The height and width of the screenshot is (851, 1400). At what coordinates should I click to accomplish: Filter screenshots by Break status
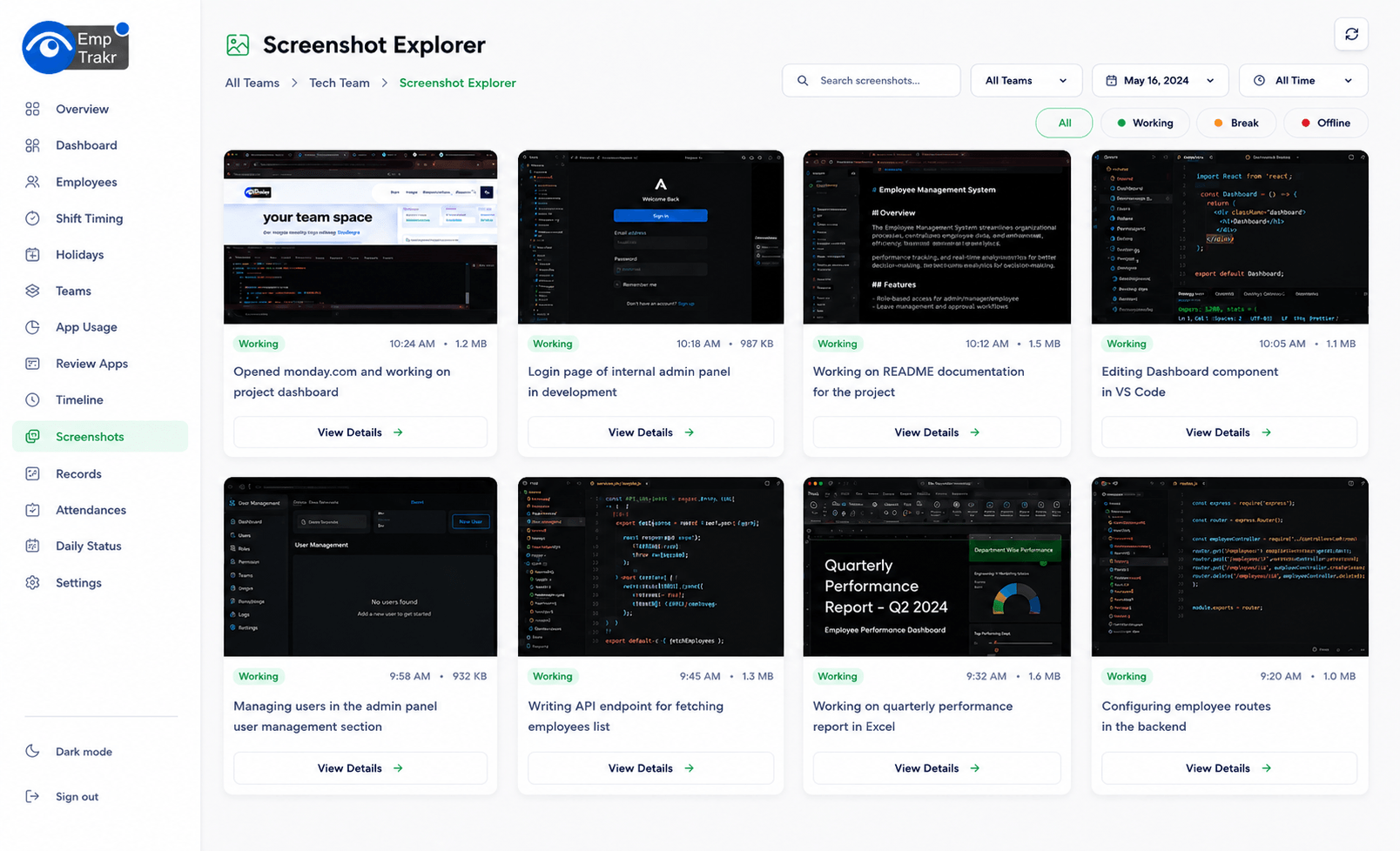(1236, 123)
